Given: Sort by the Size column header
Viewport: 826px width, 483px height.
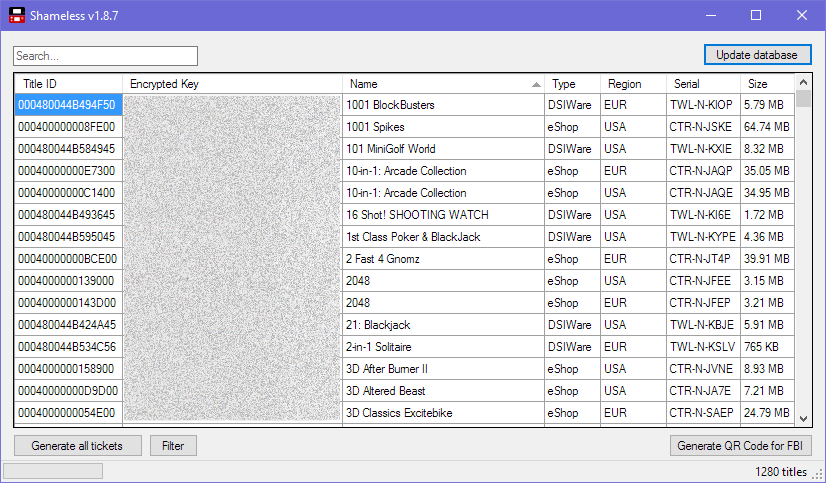Looking at the screenshot, I should pos(767,84).
